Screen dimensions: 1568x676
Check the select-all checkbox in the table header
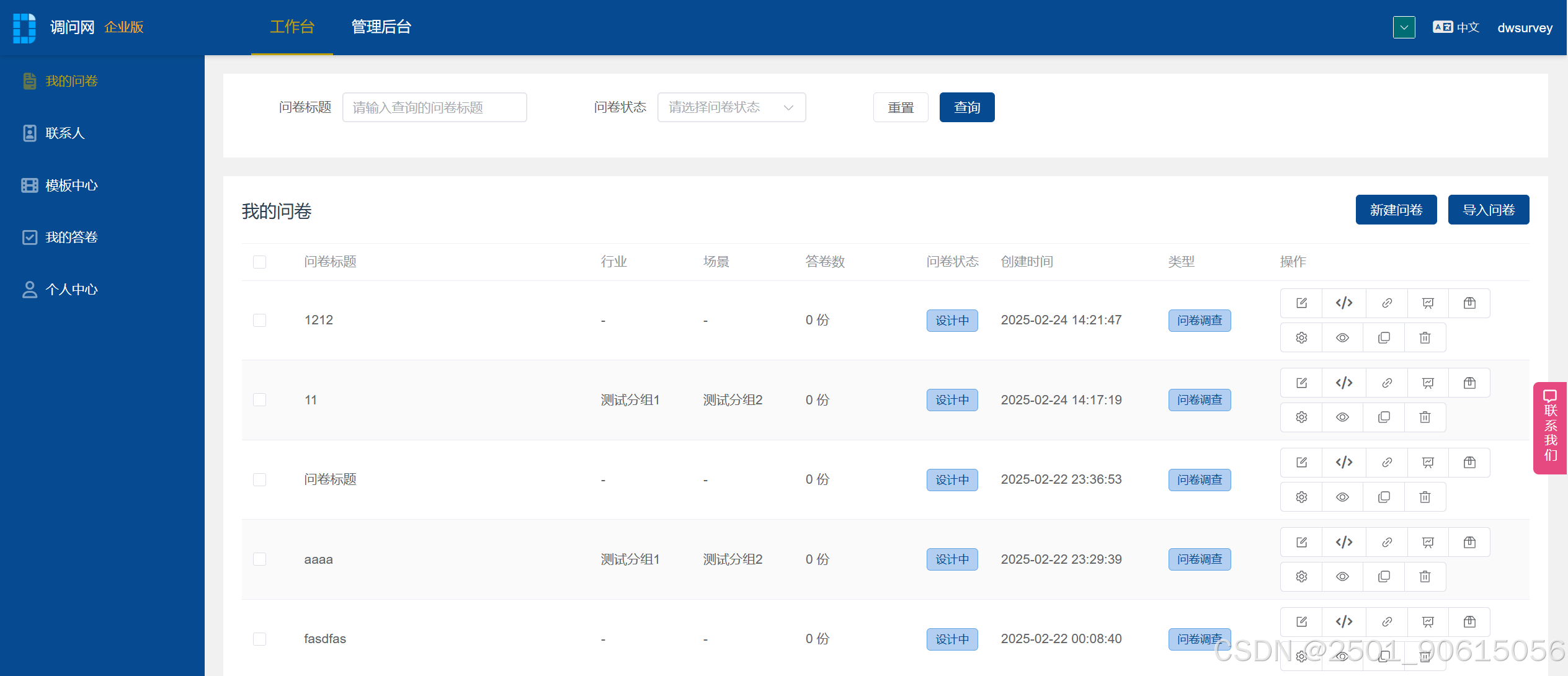click(260, 262)
